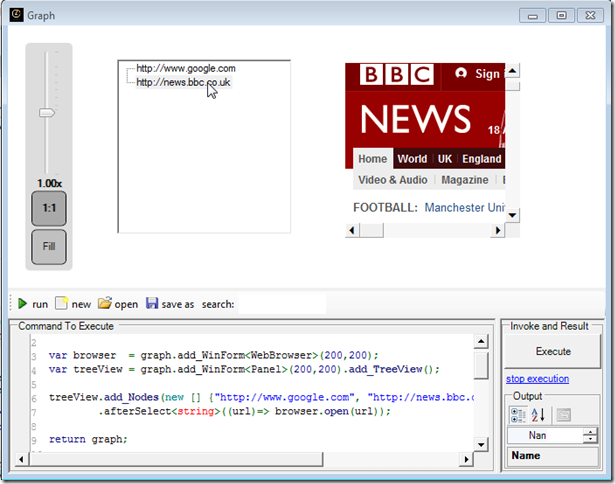615x484 pixels.
Task: Open the England tab on BBC News
Action: pyautogui.click(x=482, y=159)
